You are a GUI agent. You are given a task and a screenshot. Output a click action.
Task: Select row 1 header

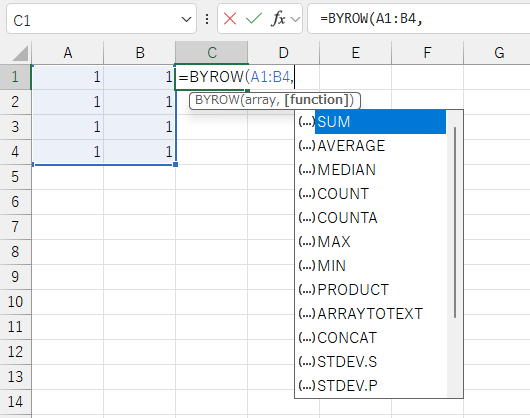click(15, 77)
